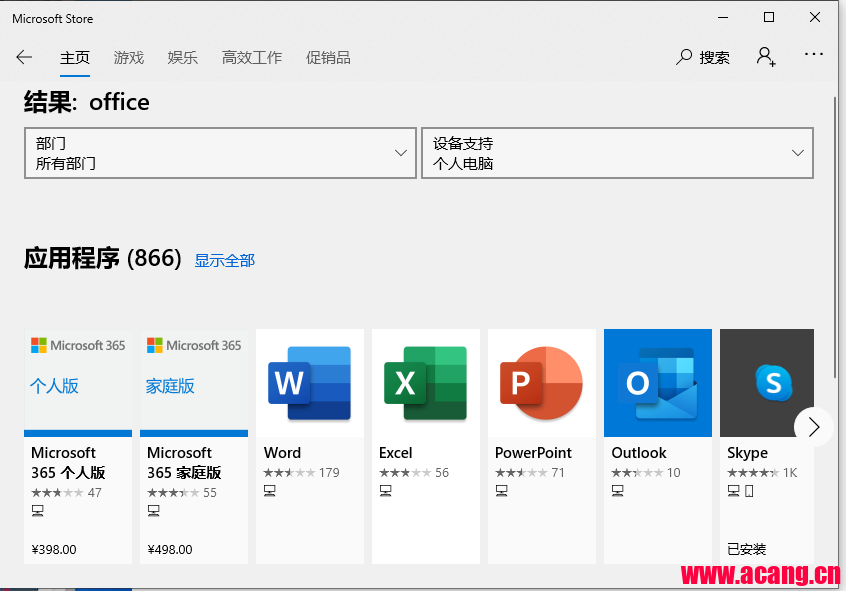Open Microsoft 365 个人版 tile image
Screen dimensions: 846x591
coord(78,383)
